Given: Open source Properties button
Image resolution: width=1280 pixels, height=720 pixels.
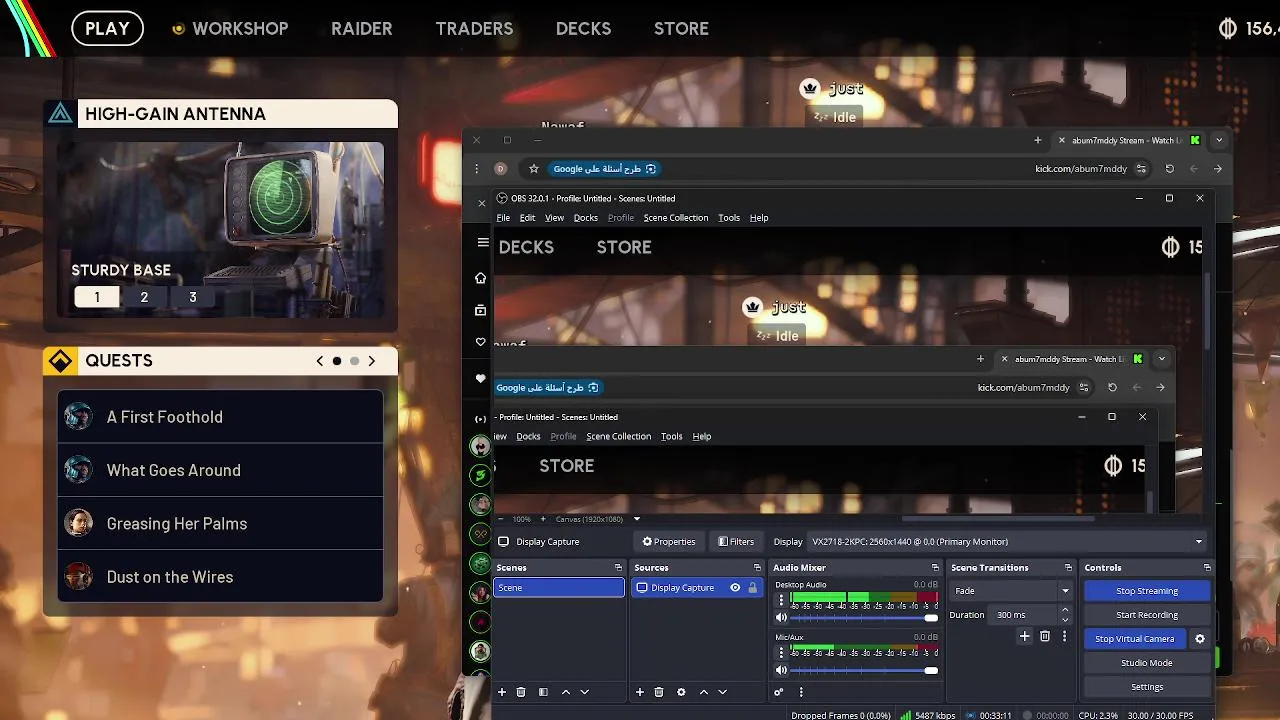Looking at the screenshot, I should (x=669, y=542).
